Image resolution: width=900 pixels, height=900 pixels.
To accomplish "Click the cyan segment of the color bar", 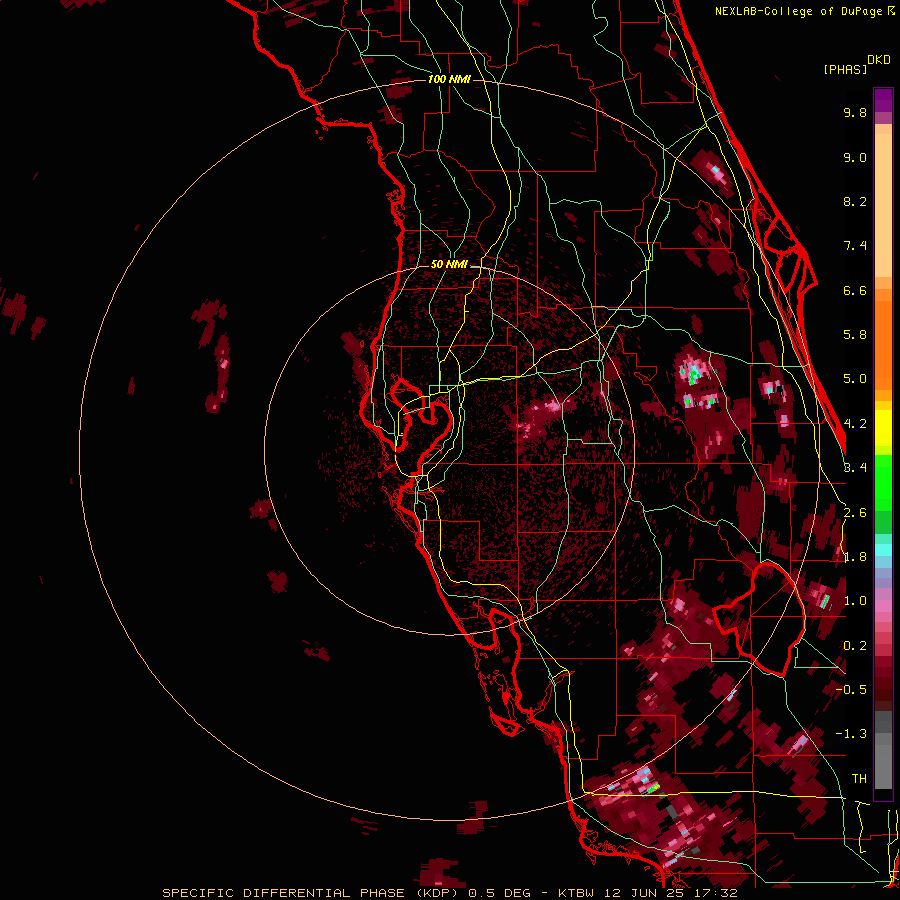I will click(883, 550).
